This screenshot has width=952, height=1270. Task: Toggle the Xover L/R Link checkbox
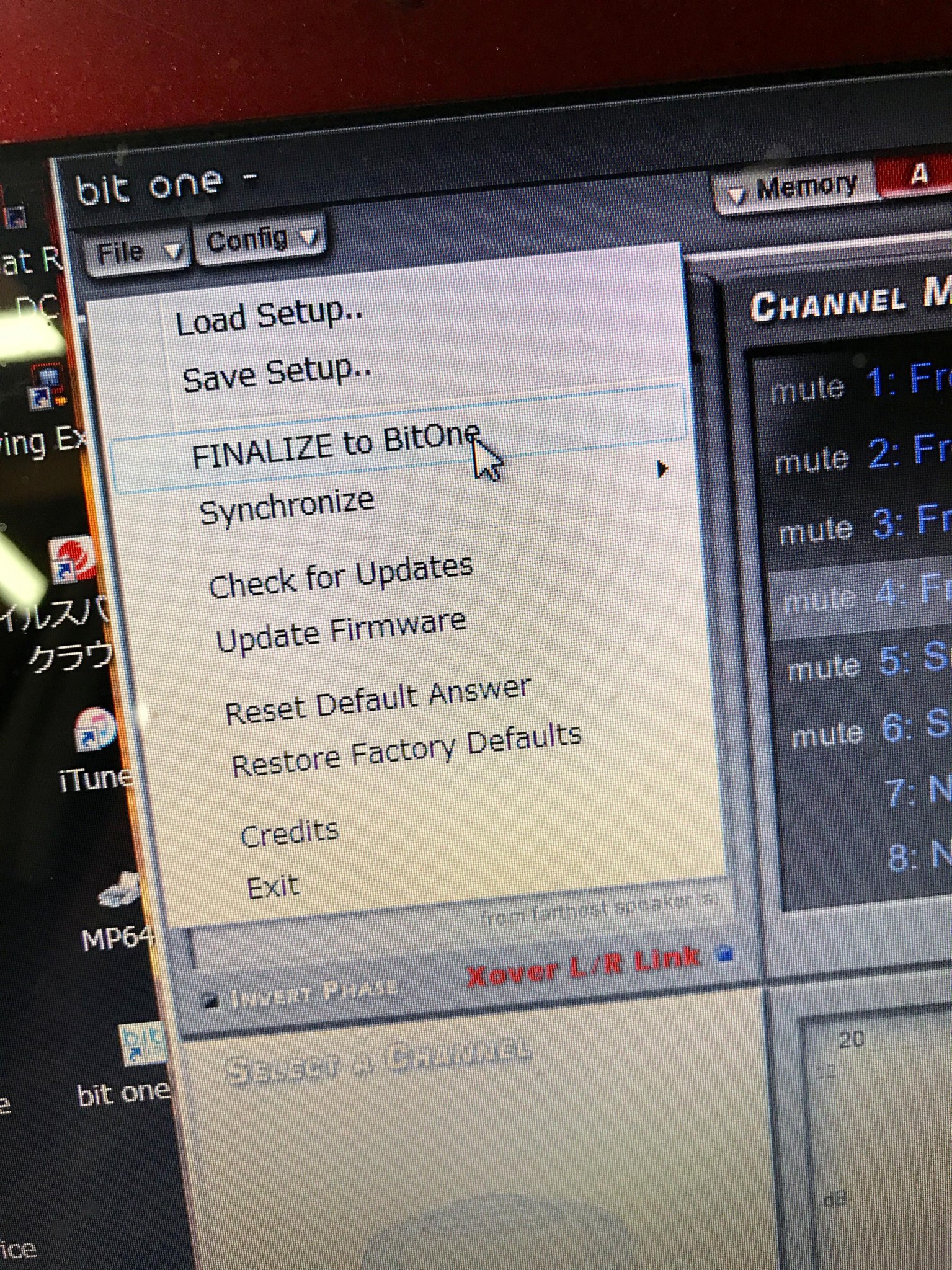pyautogui.click(x=724, y=954)
